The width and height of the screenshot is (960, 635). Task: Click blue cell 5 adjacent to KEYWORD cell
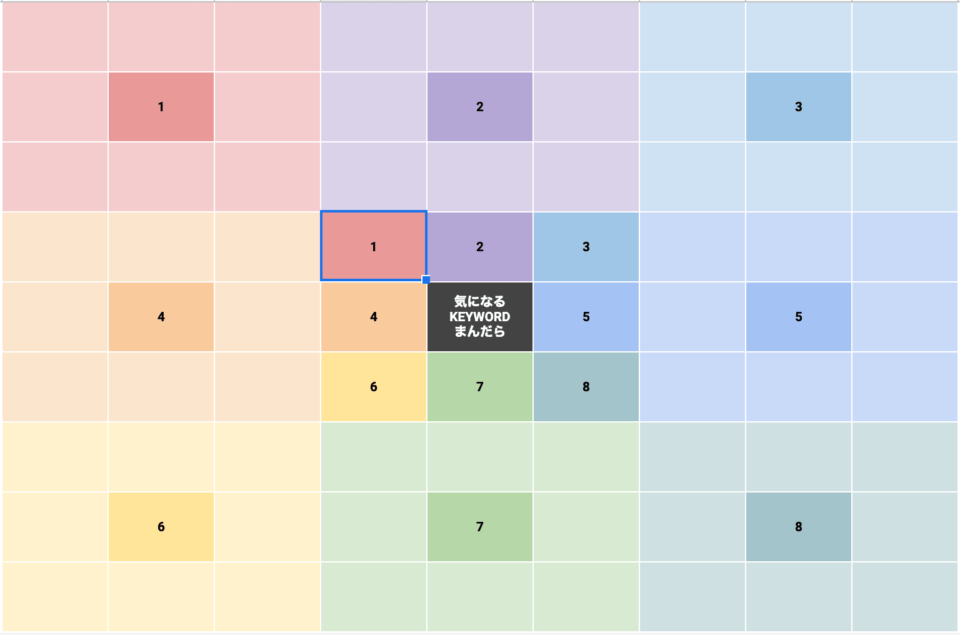click(x=586, y=317)
